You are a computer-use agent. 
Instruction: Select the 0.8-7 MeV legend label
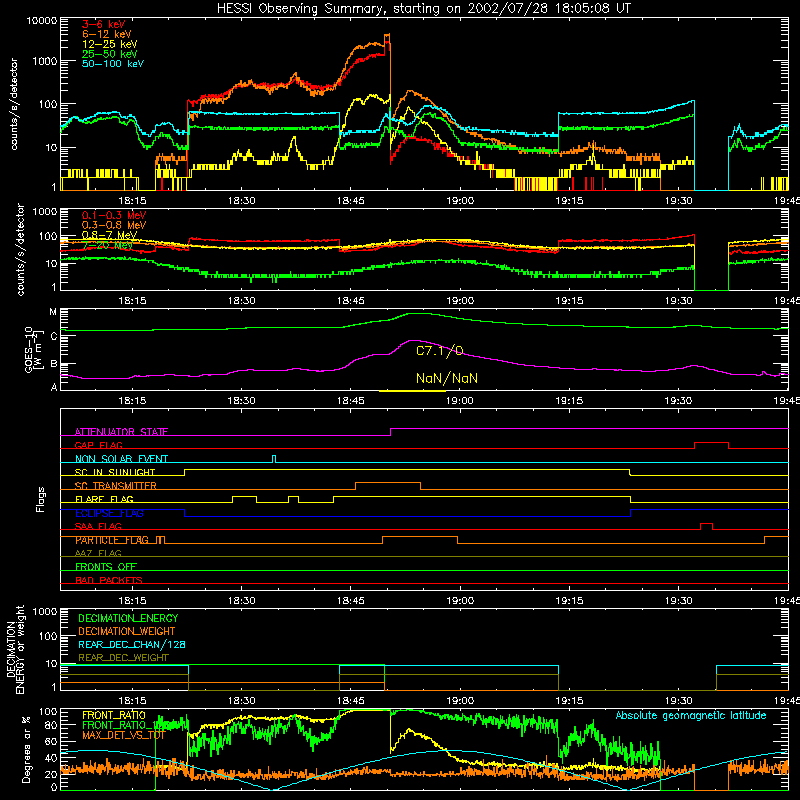tap(110, 235)
